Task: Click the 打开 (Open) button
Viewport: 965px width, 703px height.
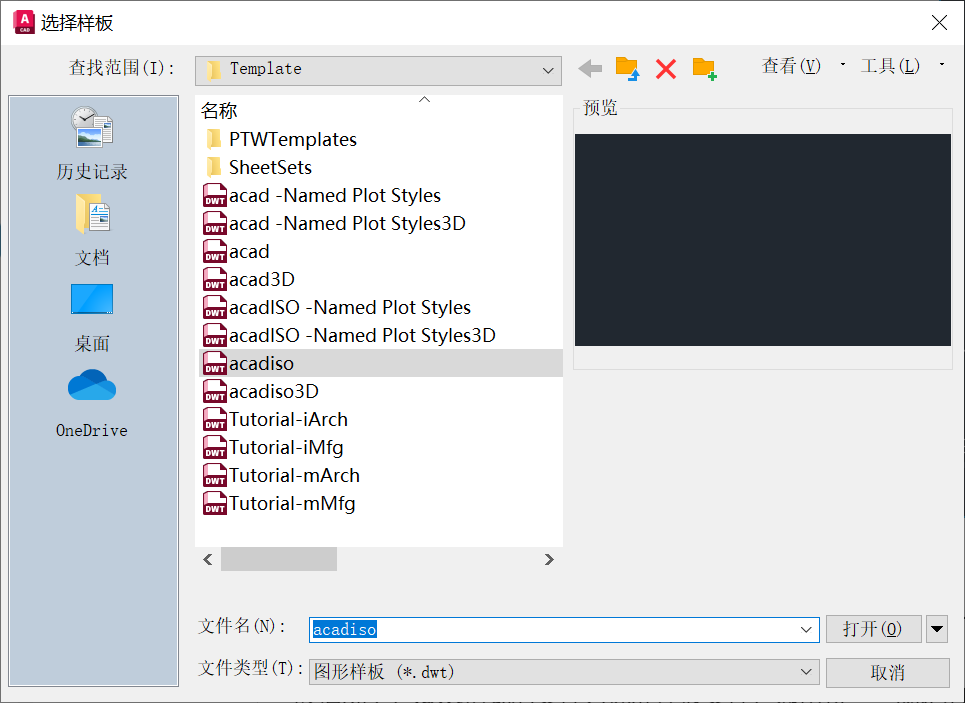Action: [x=872, y=629]
